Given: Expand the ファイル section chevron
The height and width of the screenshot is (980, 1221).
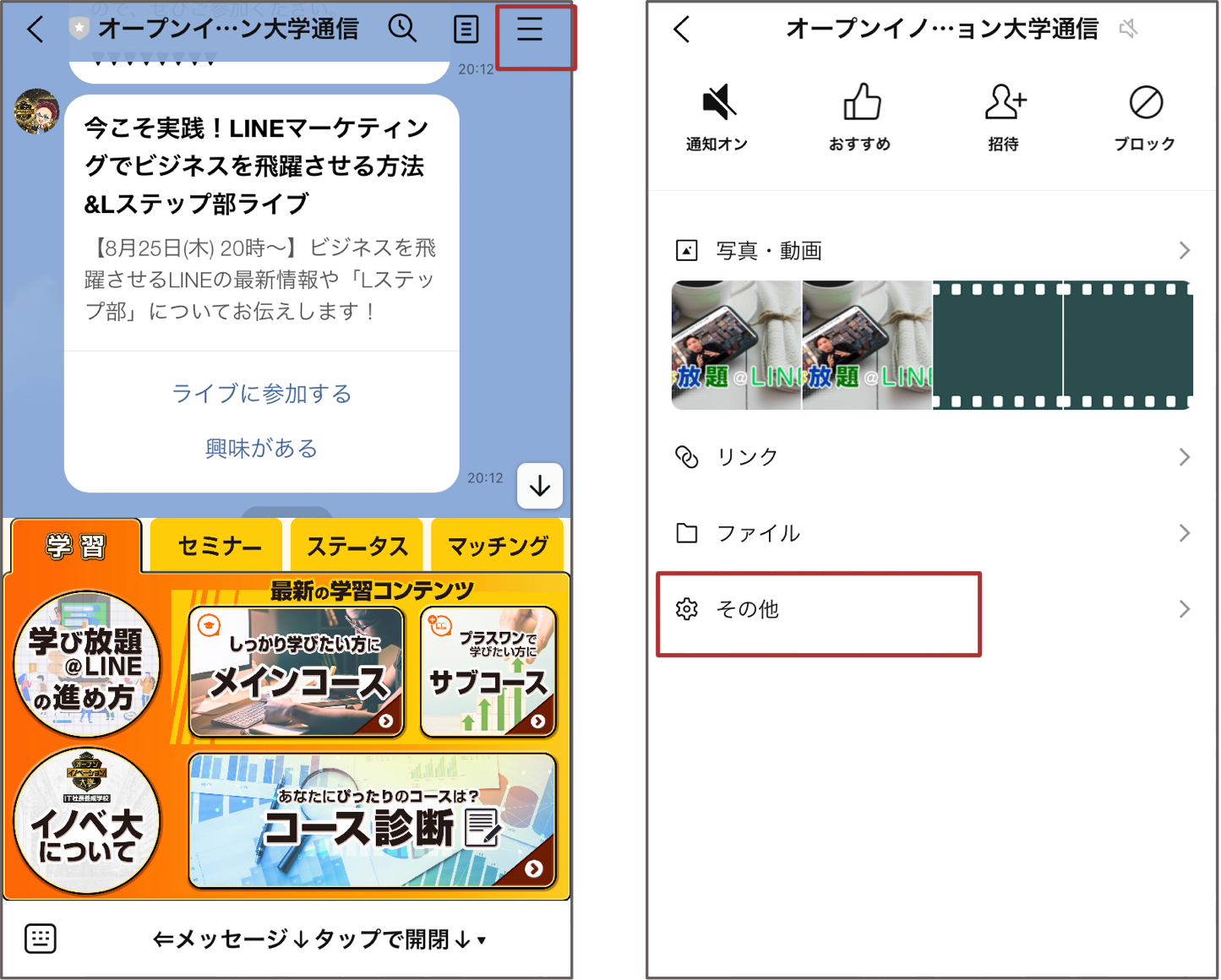Looking at the screenshot, I should pyautogui.click(x=1185, y=533).
